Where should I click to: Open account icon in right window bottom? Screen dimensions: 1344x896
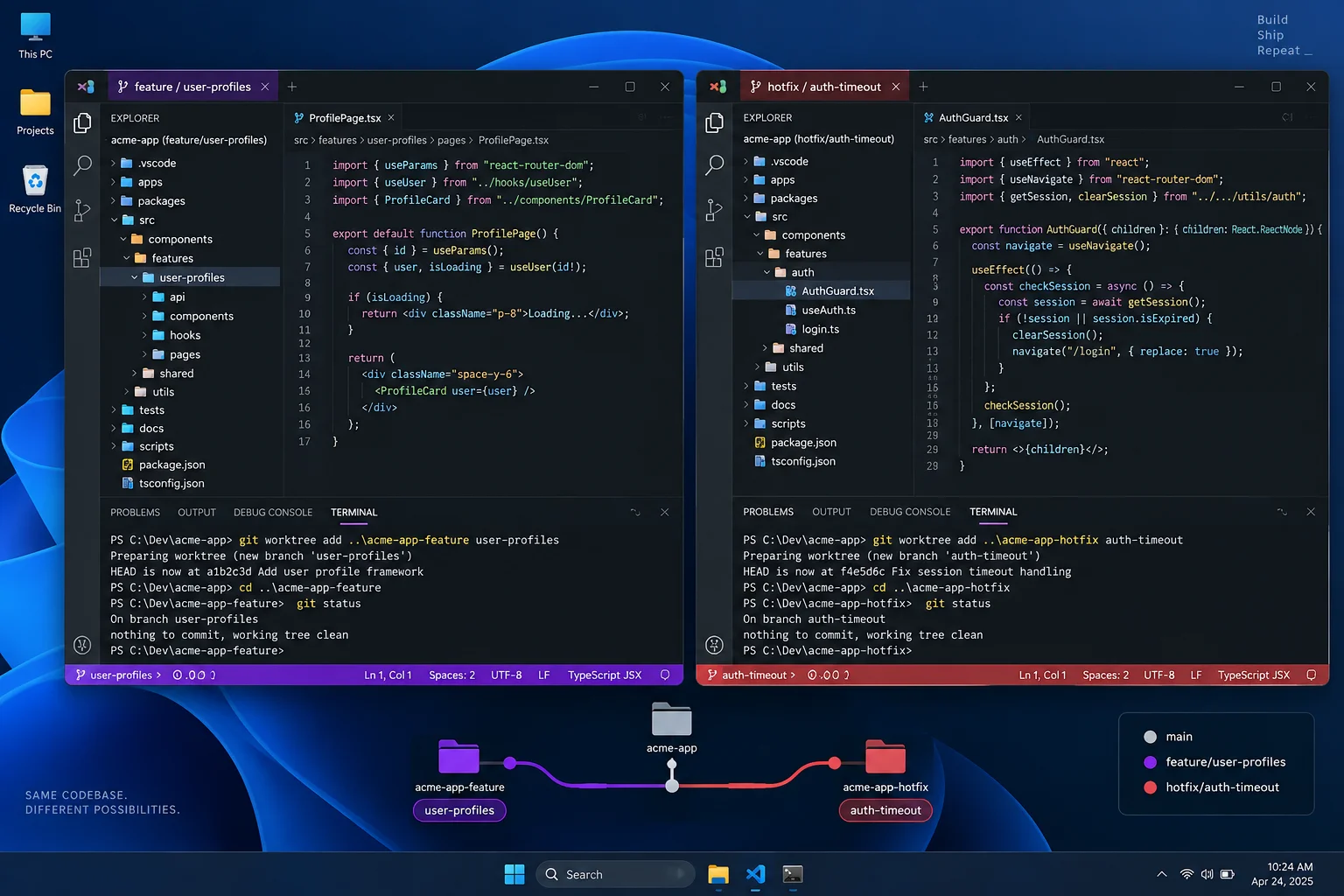coord(714,645)
